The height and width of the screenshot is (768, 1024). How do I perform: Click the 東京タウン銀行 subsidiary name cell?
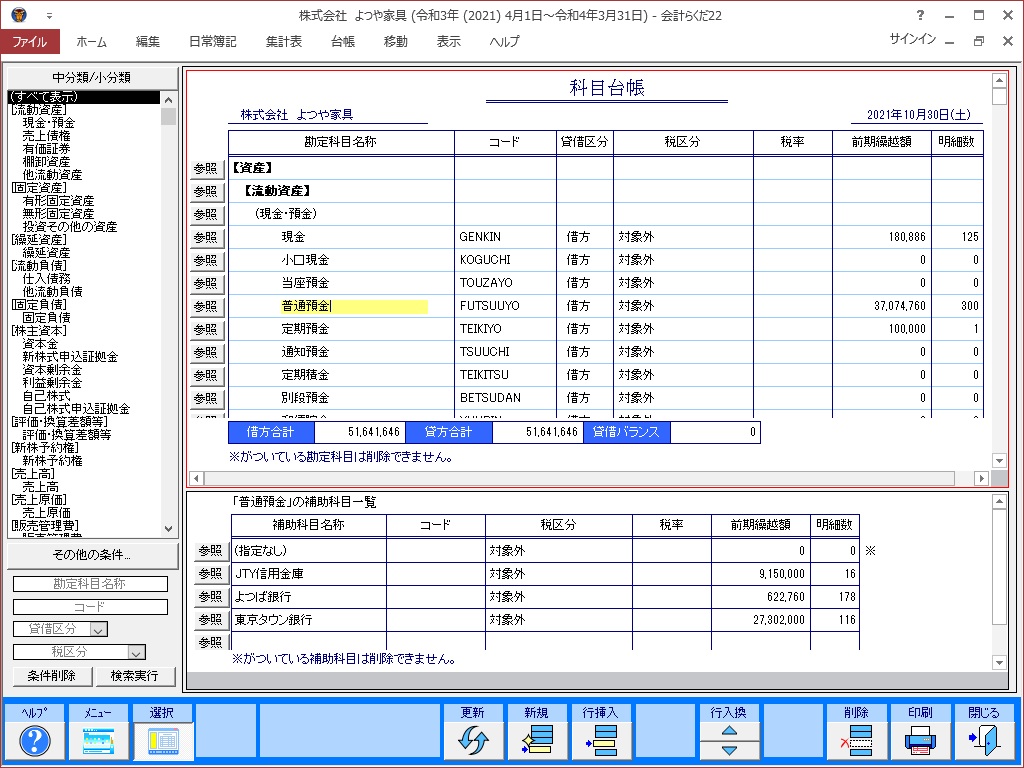pyautogui.click(x=309, y=620)
